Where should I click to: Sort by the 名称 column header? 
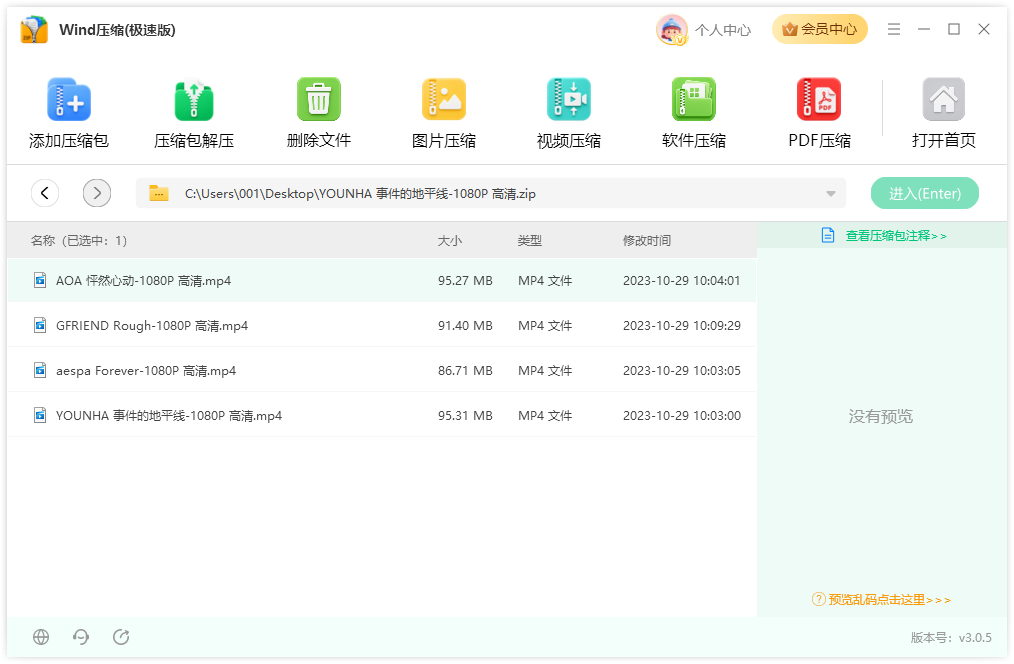tap(79, 241)
